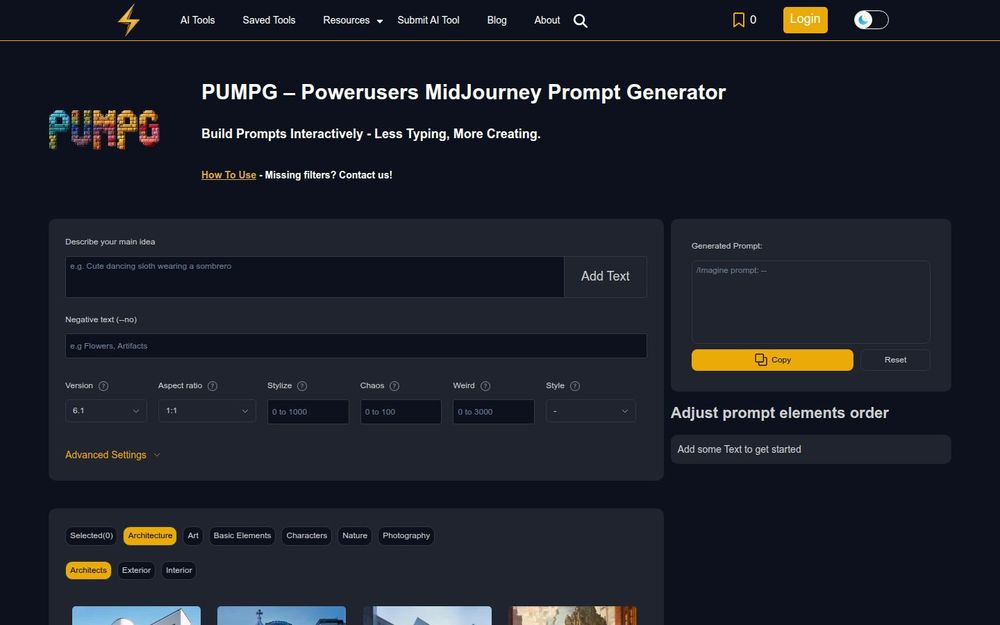Select the Nature category tab
The height and width of the screenshot is (625, 1000).
[355, 536]
